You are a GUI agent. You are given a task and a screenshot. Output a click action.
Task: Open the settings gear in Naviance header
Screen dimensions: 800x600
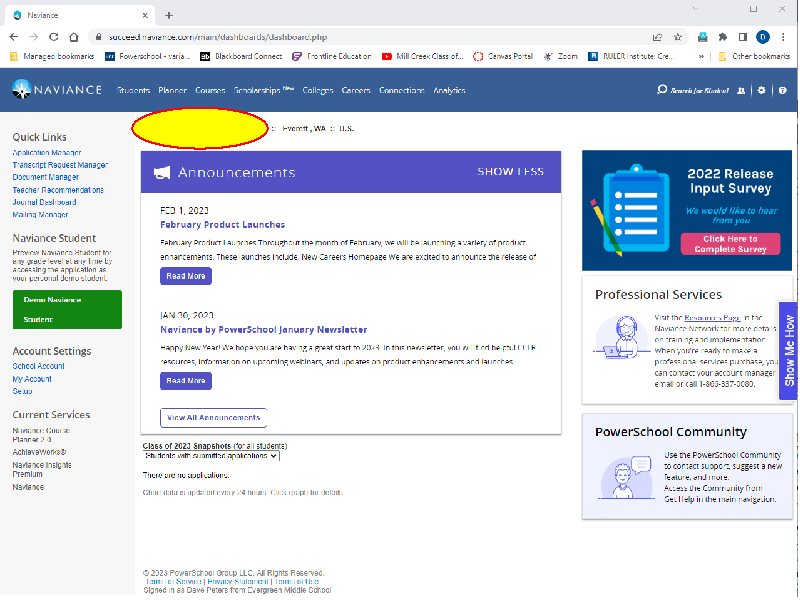pos(761,90)
